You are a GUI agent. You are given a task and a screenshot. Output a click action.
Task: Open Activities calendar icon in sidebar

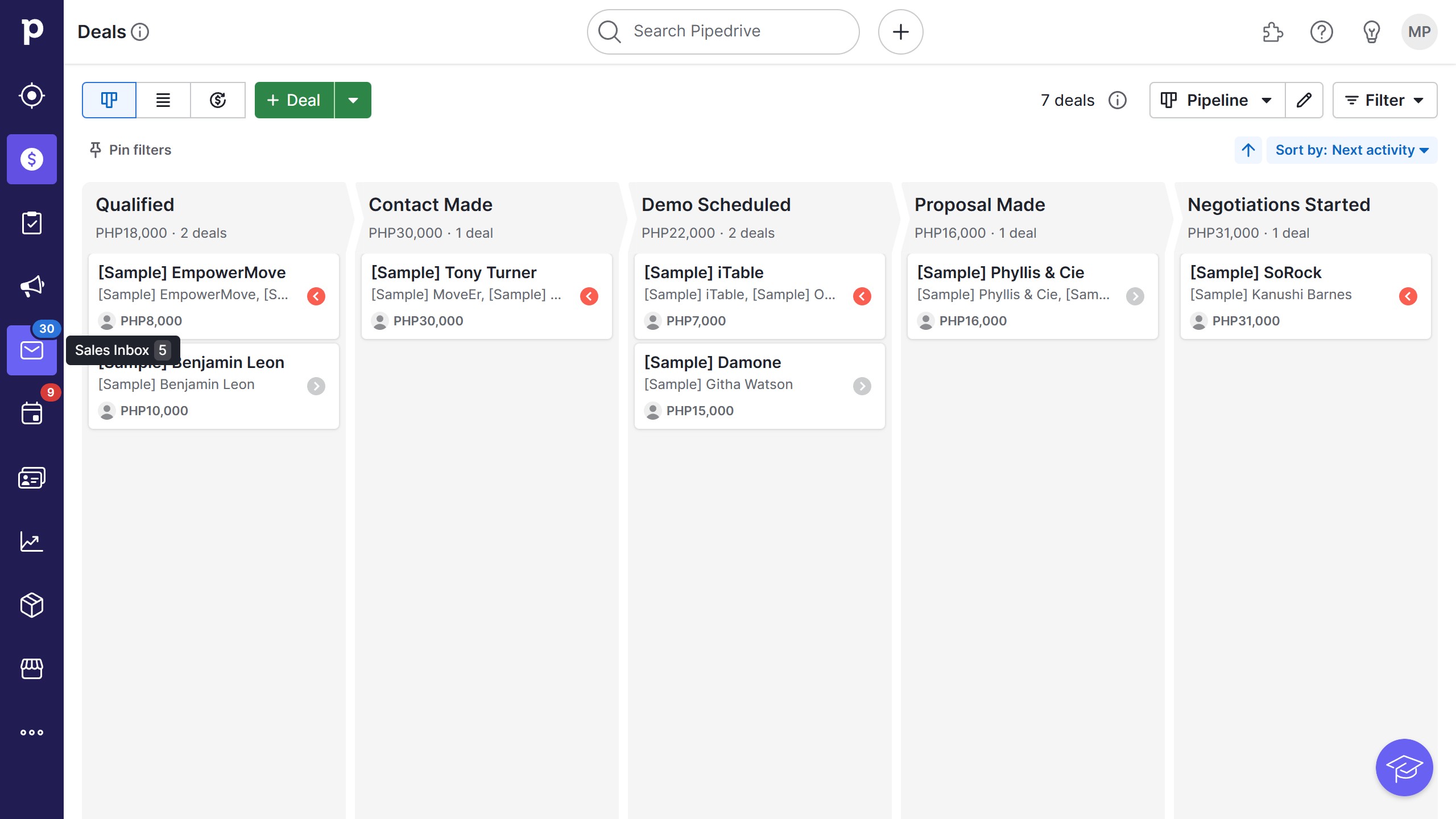[32, 413]
